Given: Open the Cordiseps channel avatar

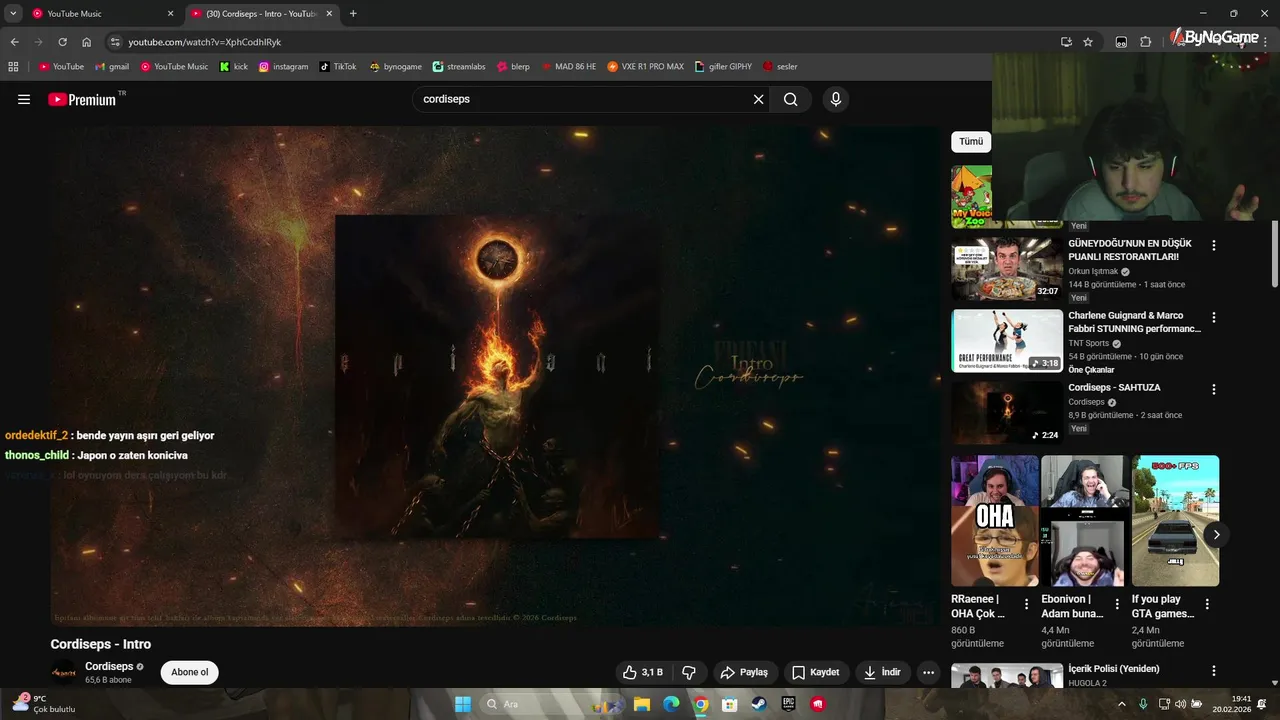Looking at the screenshot, I should click(x=63, y=672).
